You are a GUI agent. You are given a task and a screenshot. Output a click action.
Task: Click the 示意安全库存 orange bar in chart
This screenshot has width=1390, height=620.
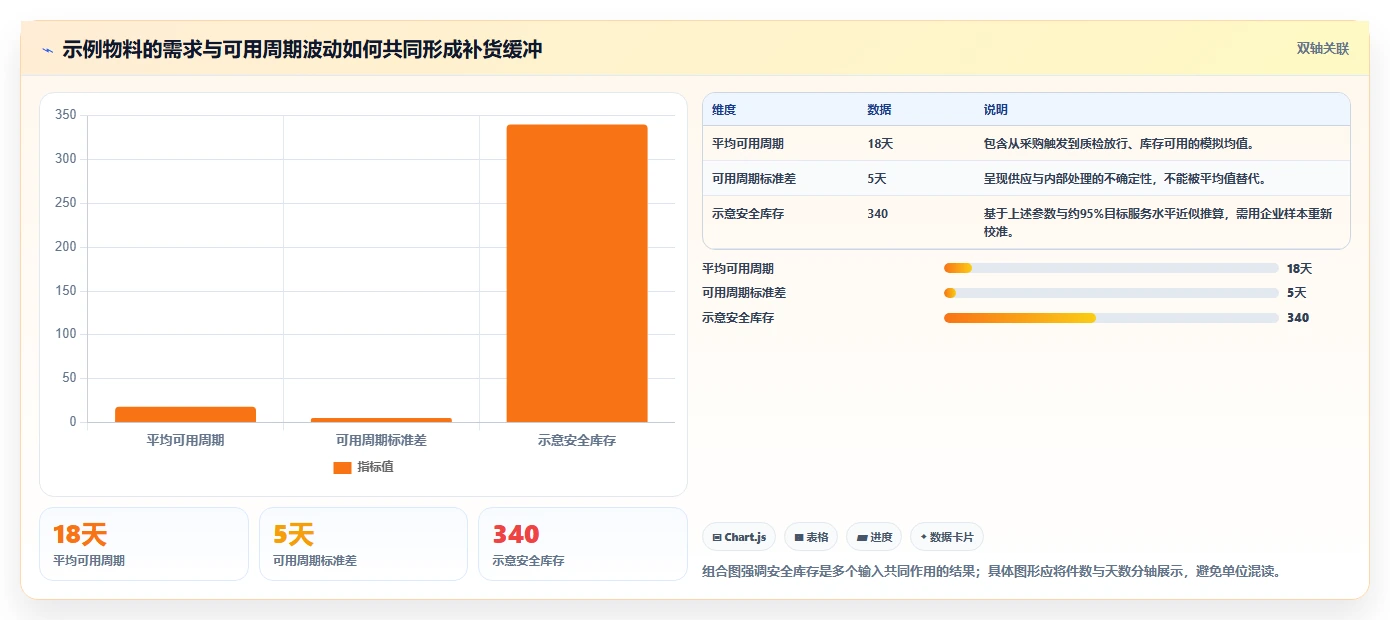click(x=577, y=273)
